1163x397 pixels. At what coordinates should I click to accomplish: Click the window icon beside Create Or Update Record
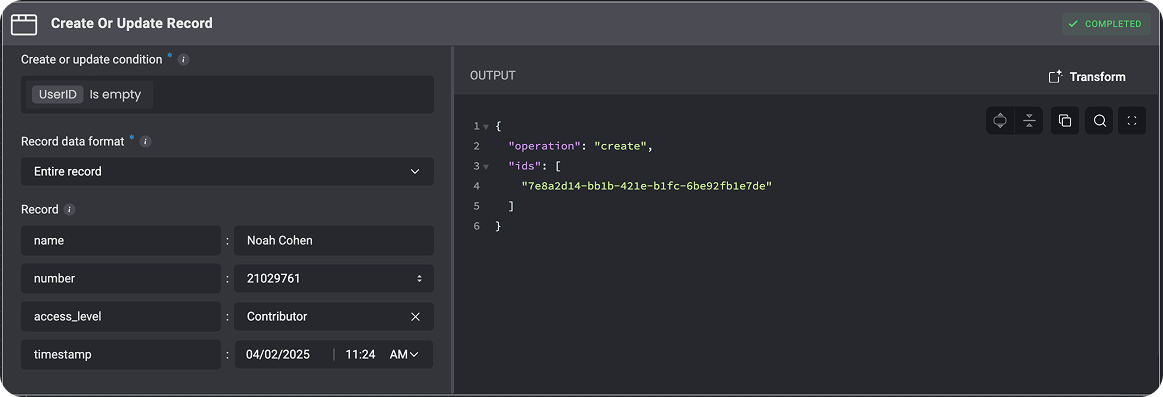click(x=24, y=24)
